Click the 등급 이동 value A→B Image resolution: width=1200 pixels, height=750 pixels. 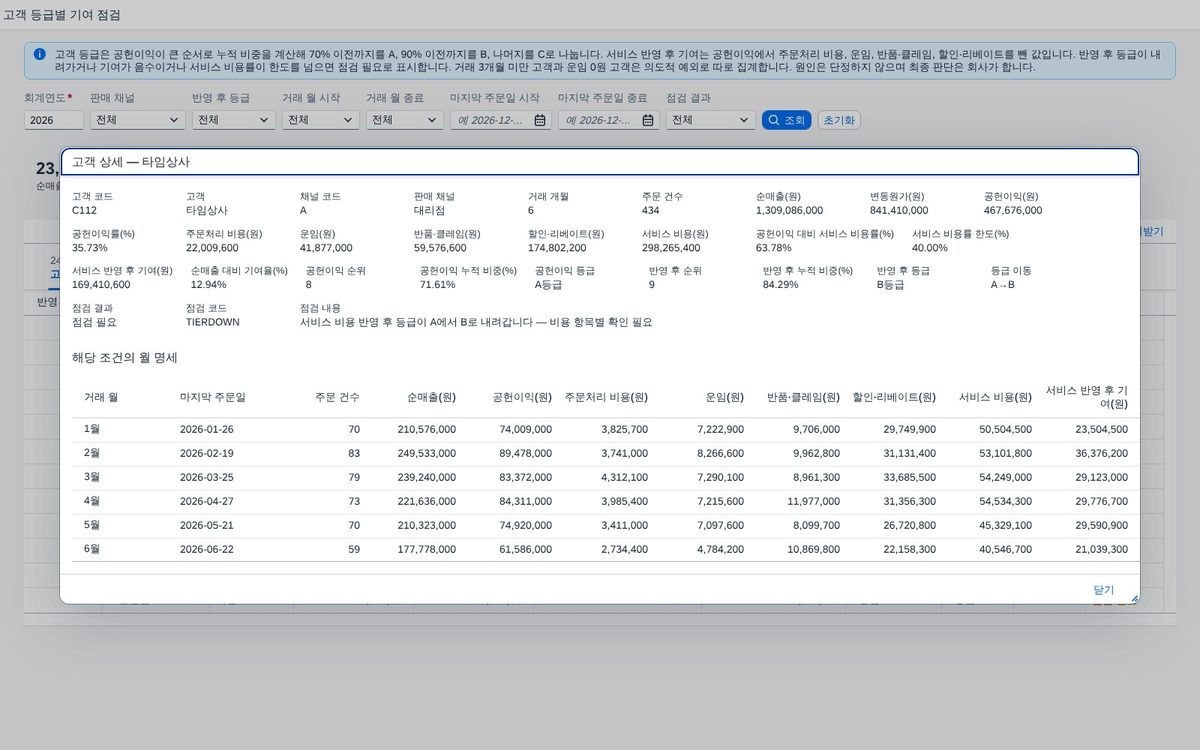pos(1003,284)
